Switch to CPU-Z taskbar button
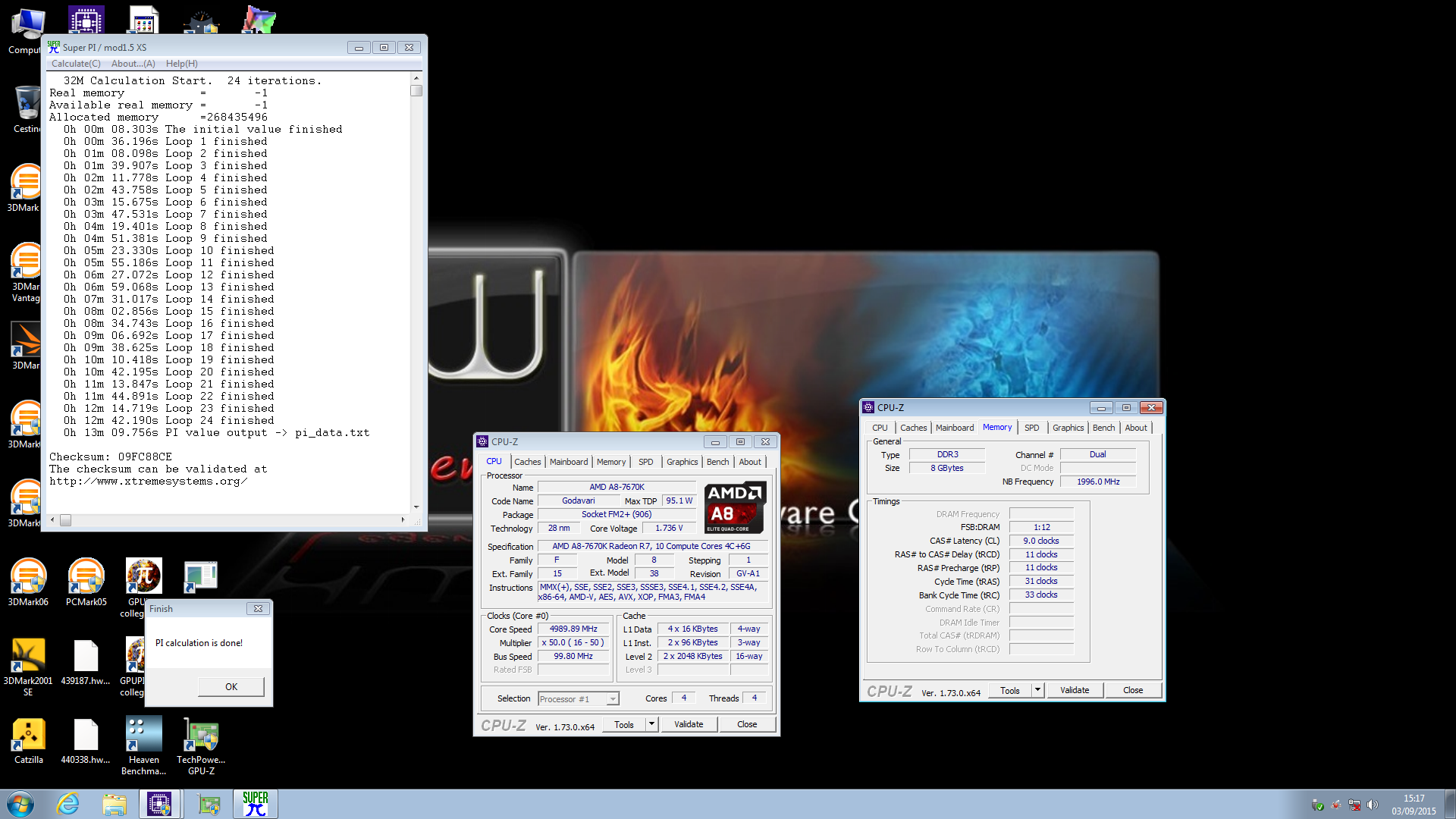The width and height of the screenshot is (1456, 819). click(x=159, y=804)
